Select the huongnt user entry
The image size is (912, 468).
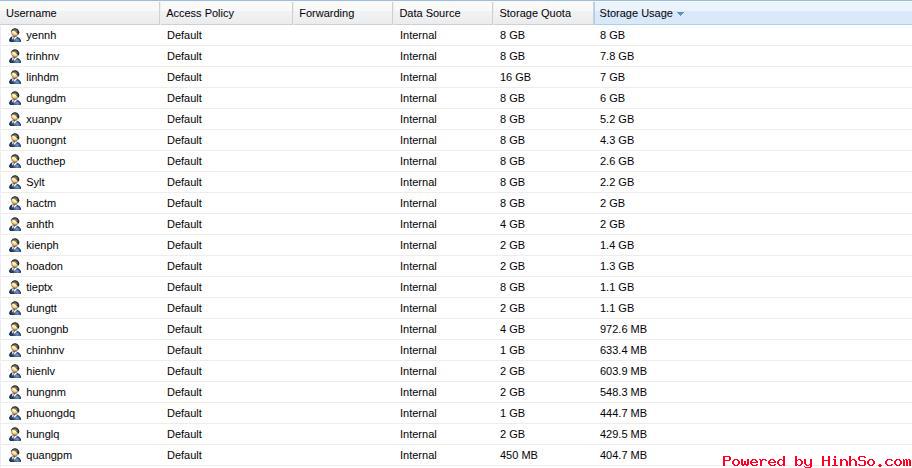click(46, 140)
